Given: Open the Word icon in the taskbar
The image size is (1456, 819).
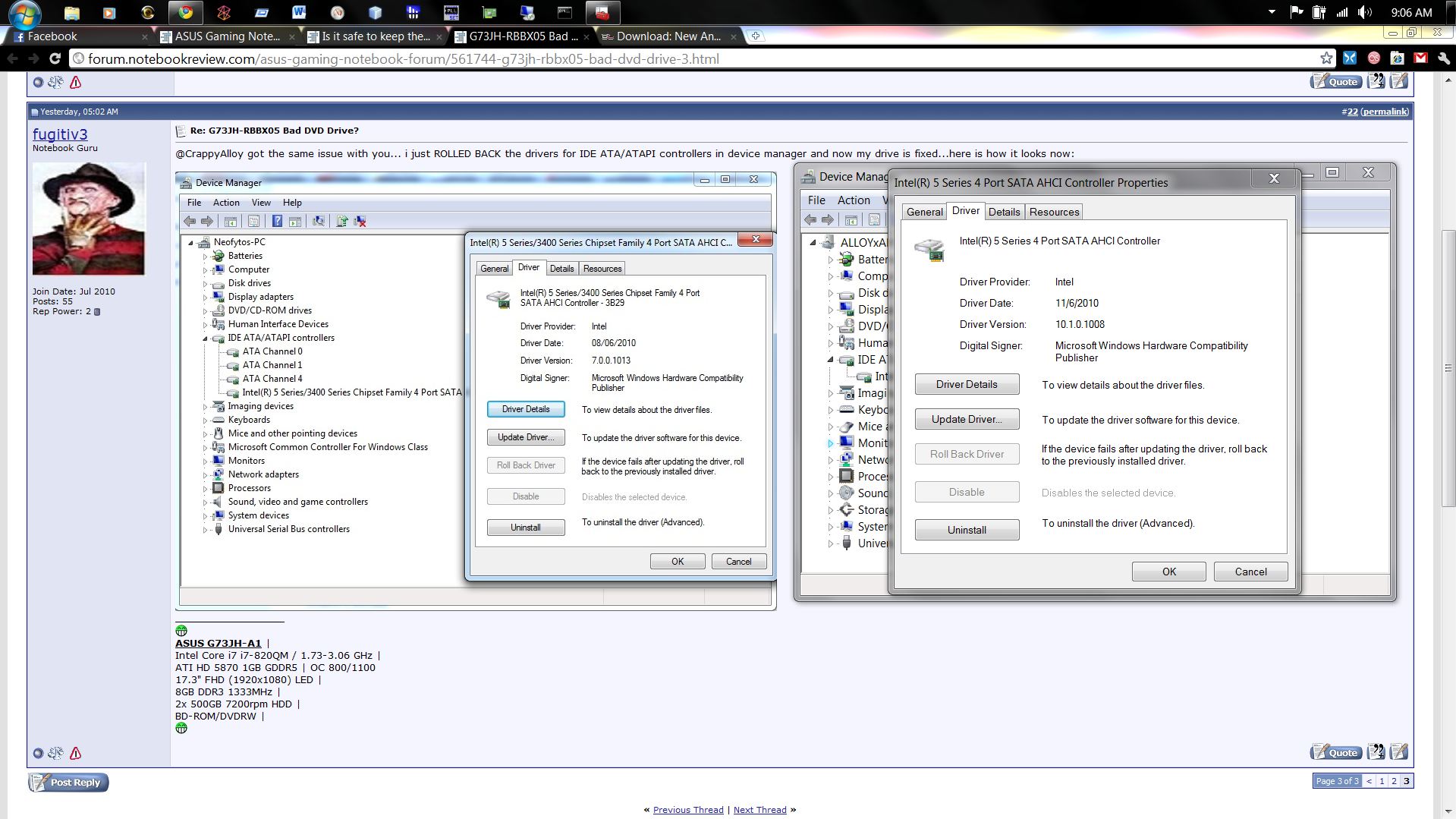Looking at the screenshot, I should [x=299, y=12].
